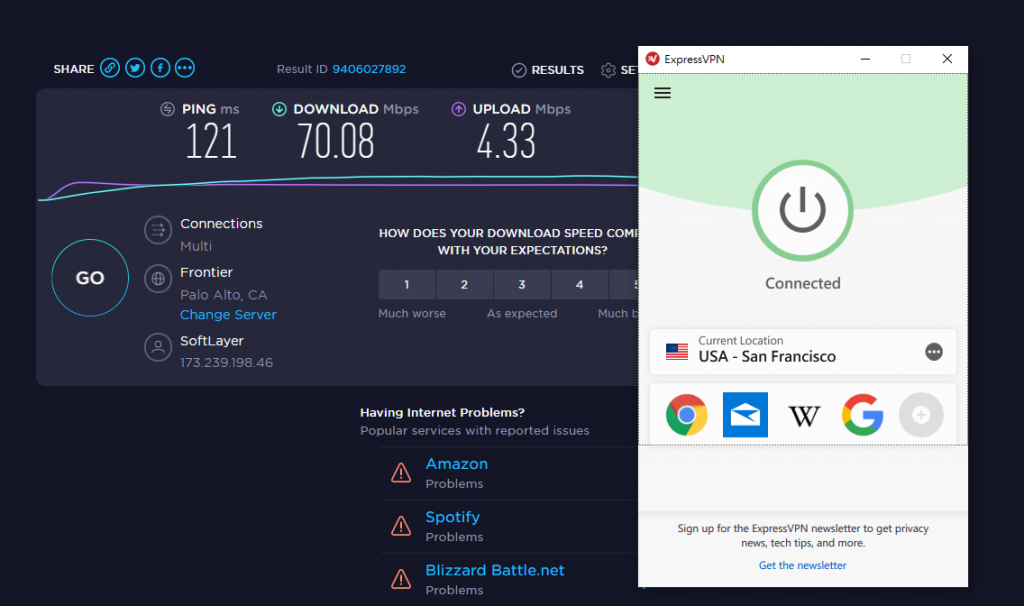Click the Palo Alto, CA text
The image size is (1024, 606).
224,295
